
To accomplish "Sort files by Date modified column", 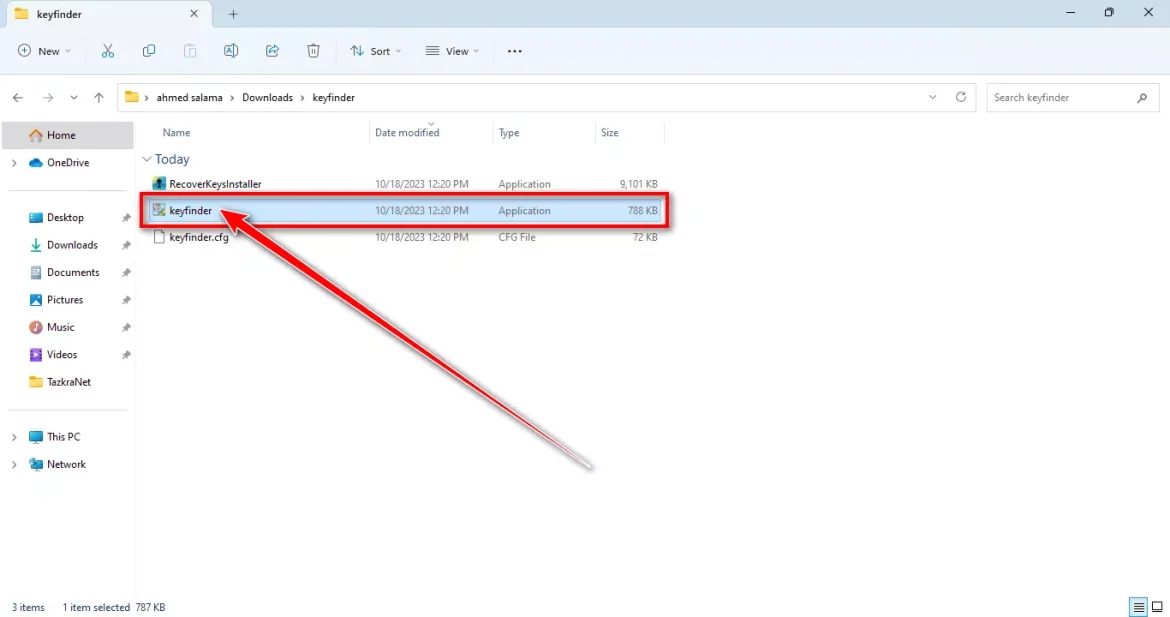I will point(407,133).
